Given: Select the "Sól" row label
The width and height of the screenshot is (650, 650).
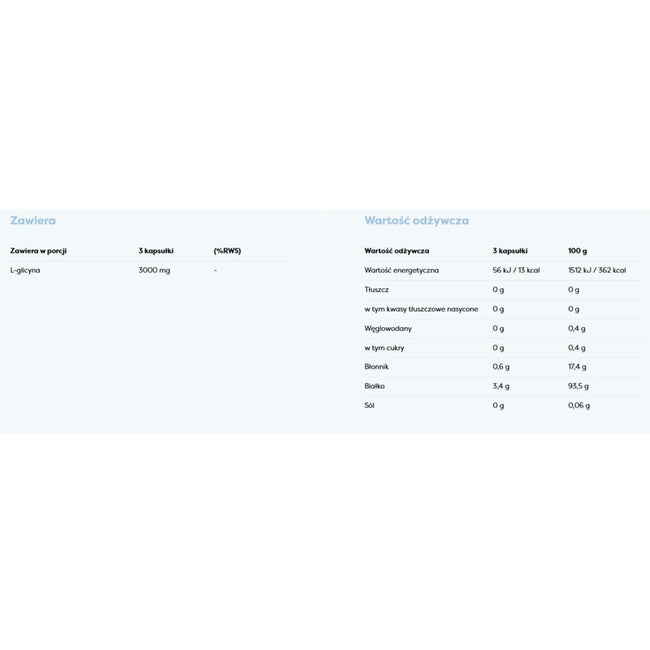Looking at the screenshot, I should pos(370,405).
